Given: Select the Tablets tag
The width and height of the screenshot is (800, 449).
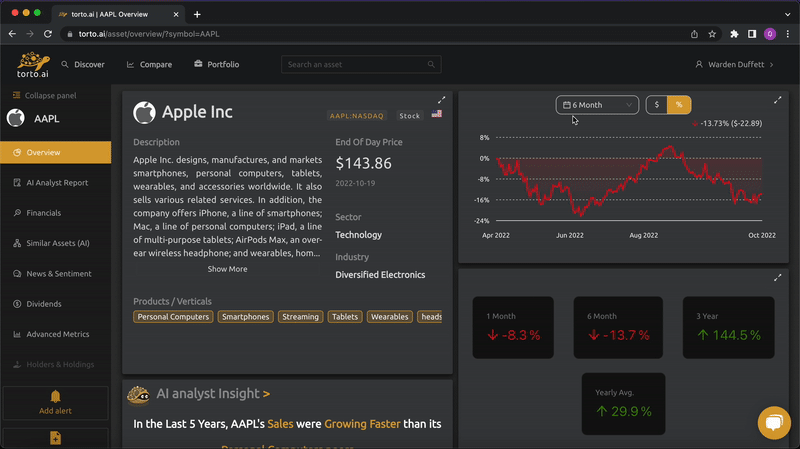Looking at the screenshot, I should 345,317.
